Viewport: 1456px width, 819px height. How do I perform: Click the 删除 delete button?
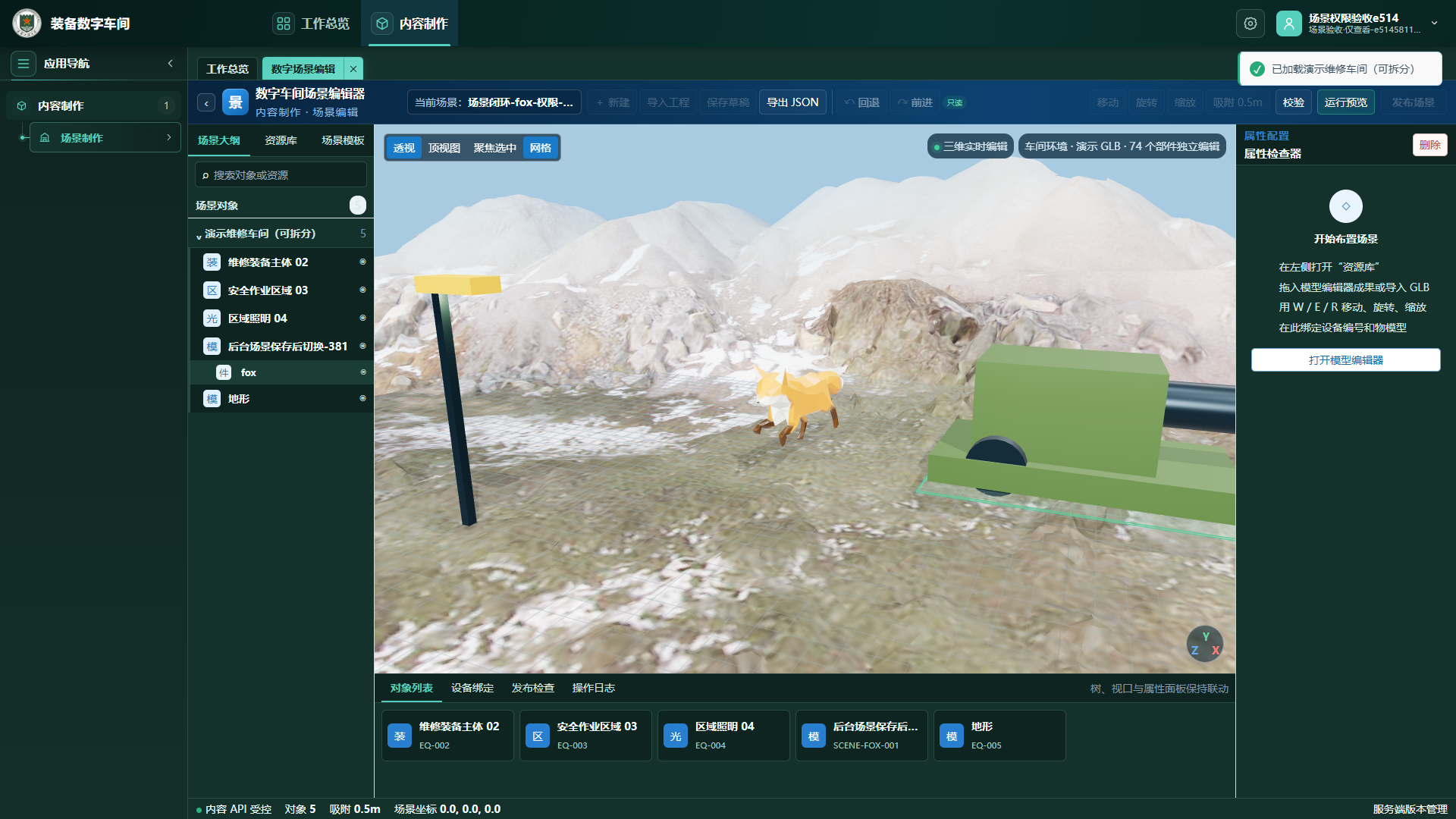[1430, 145]
